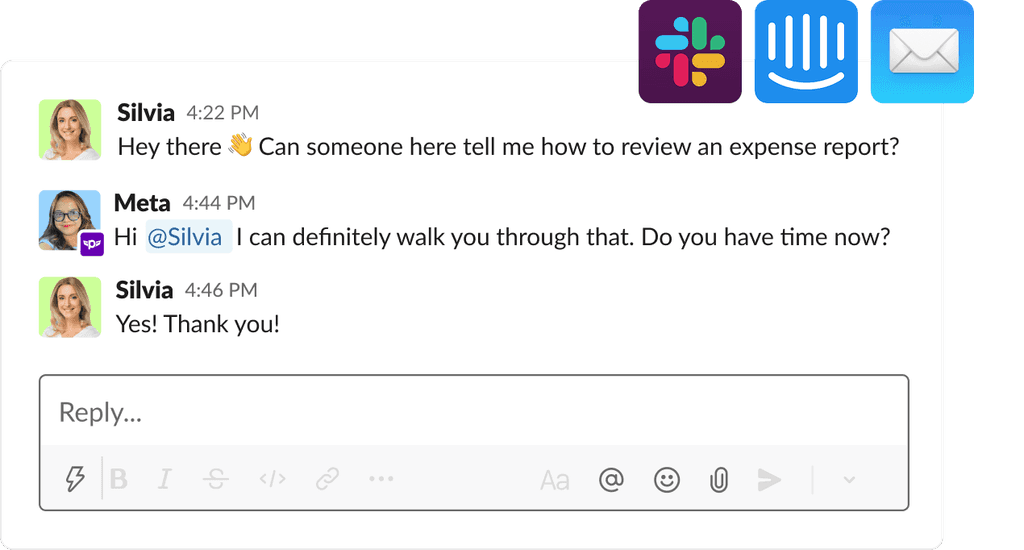
Task: Mention someone with the @ icon
Action: 610,480
